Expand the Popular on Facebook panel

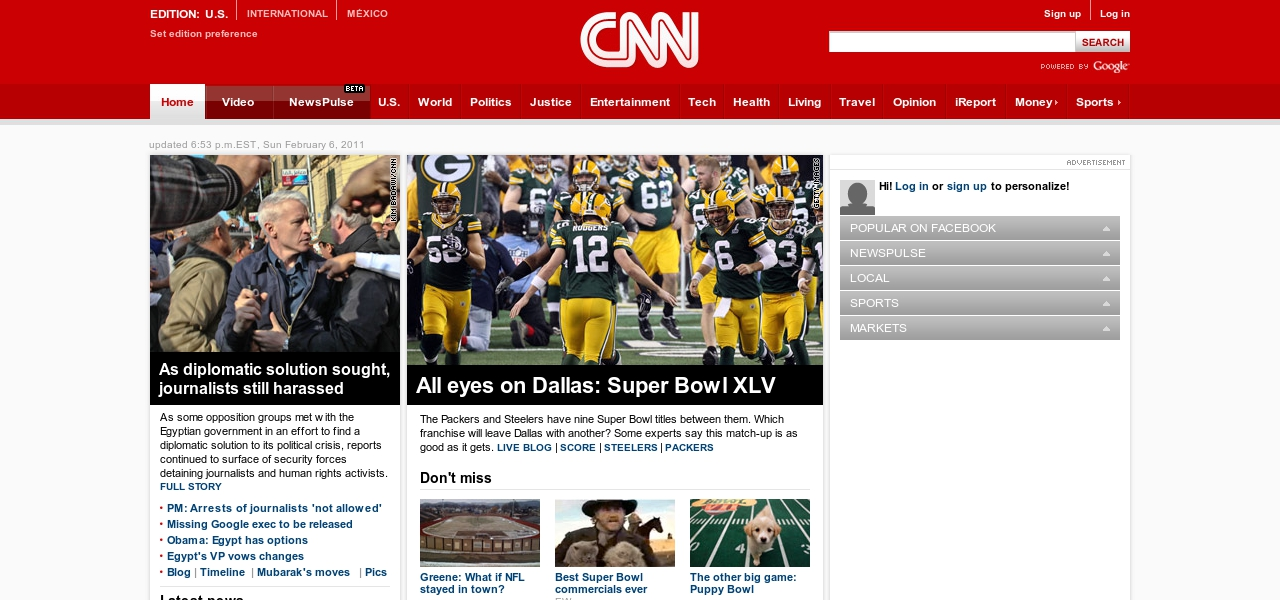[x=979, y=228]
